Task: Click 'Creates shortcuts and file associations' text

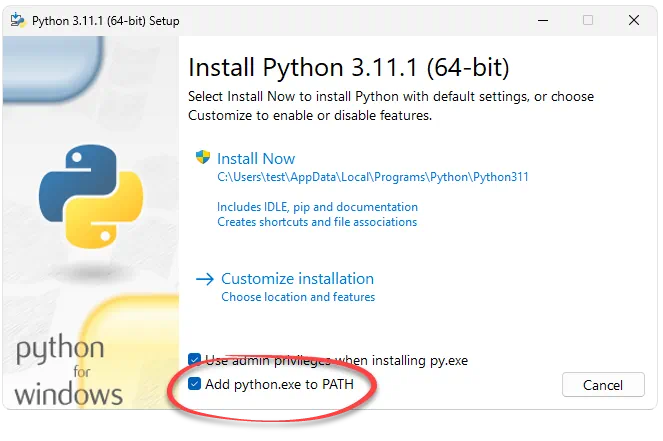Action: coord(317,222)
